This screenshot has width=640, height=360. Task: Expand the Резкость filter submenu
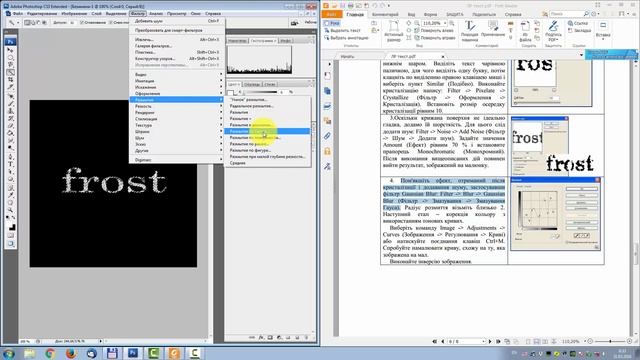(x=178, y=106)
